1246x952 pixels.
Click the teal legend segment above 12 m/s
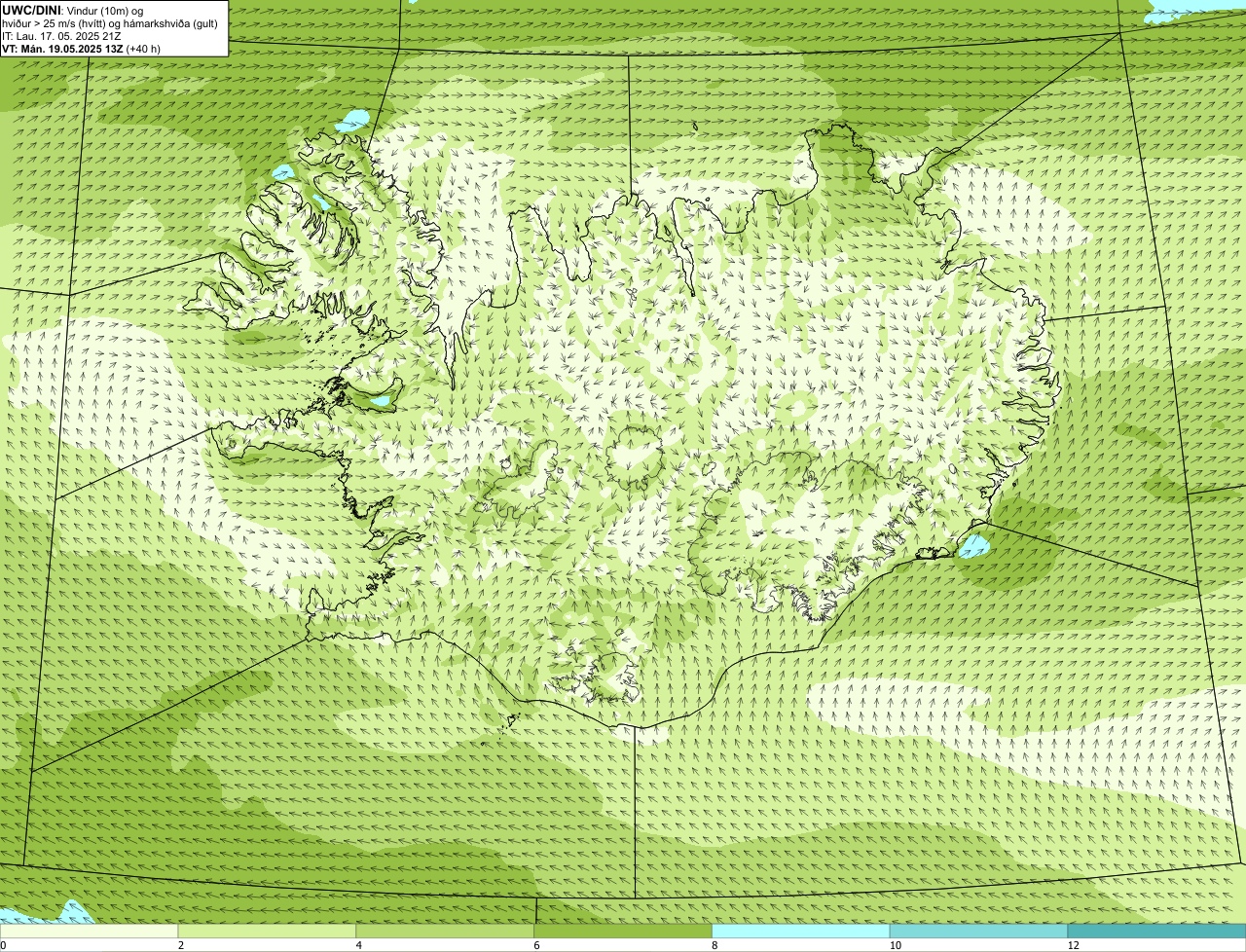pyautogui.click(x=1156, y=931)
